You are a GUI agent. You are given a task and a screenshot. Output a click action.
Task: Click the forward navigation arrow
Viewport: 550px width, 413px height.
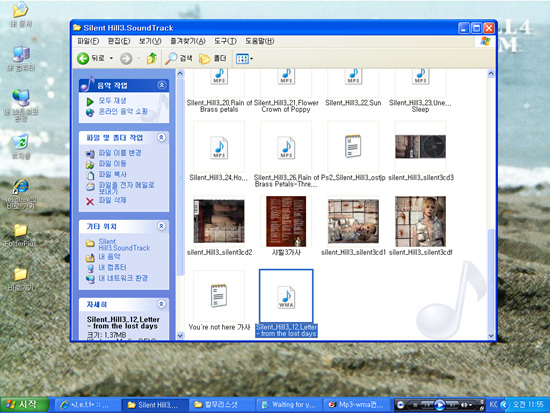point(126,59)
